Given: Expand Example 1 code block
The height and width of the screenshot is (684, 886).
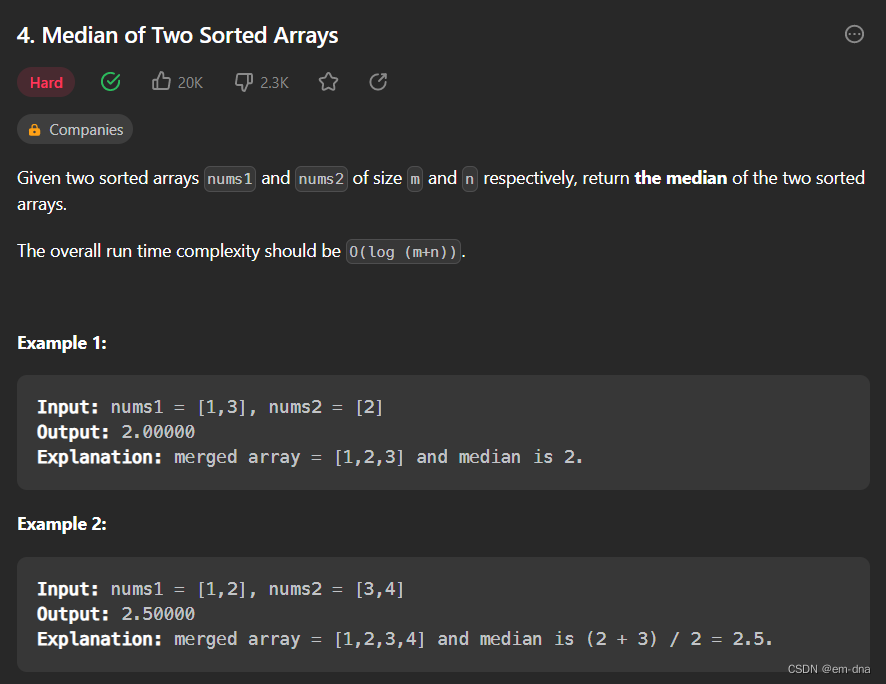Looking at the screenshot, I should [443, 431].
